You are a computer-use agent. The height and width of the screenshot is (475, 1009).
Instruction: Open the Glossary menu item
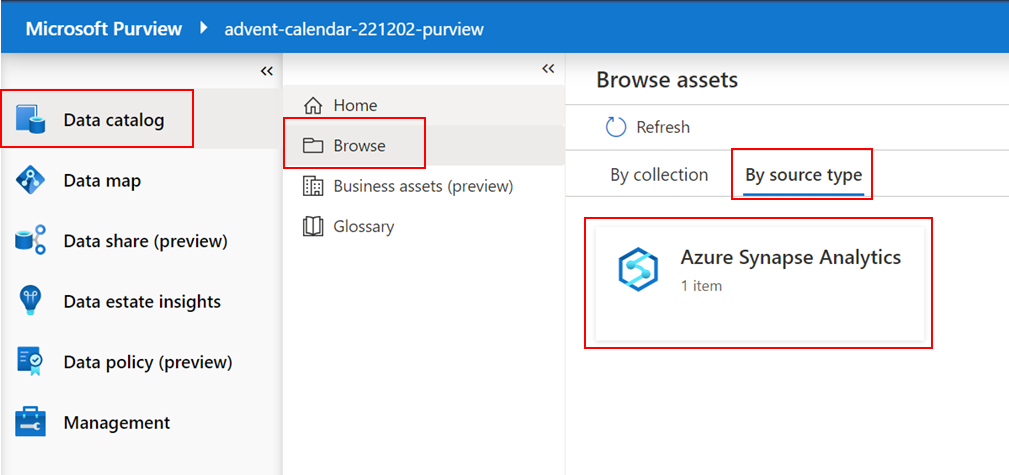[x=364, y=227]
